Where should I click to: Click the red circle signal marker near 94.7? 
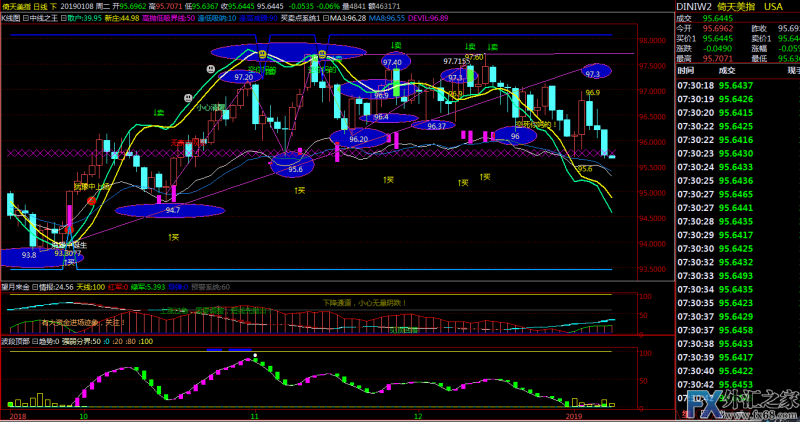coord(91,200)
